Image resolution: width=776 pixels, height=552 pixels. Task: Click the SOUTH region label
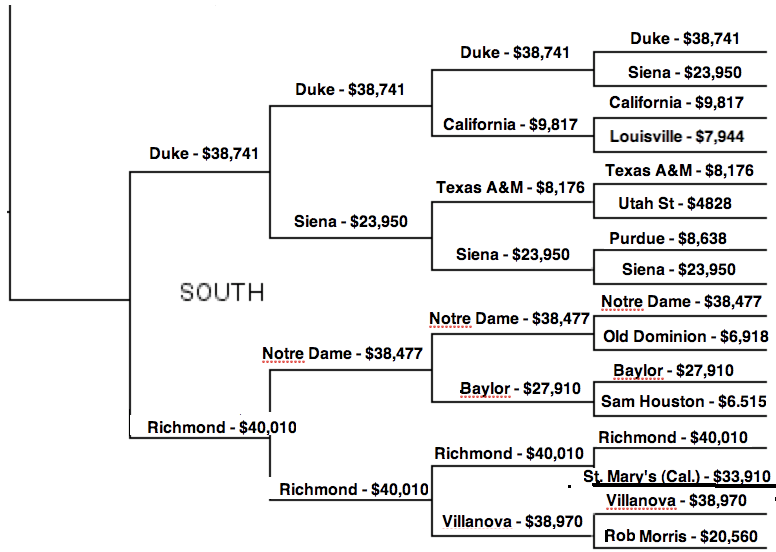[x=222, y=292]
